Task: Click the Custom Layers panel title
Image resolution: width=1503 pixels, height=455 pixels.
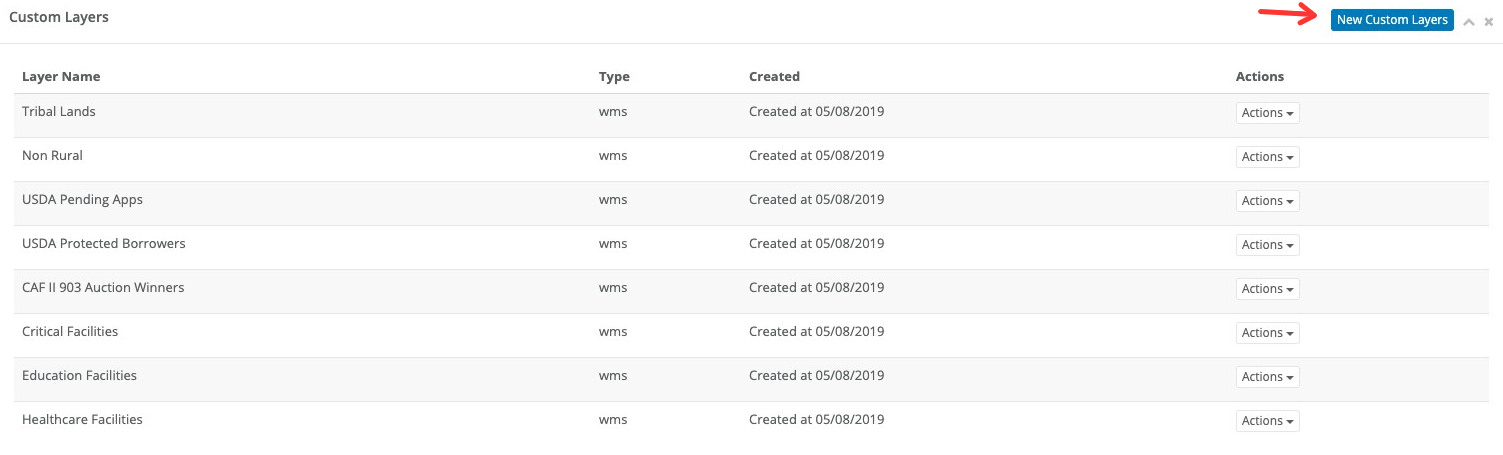Action: pos(59,18)
